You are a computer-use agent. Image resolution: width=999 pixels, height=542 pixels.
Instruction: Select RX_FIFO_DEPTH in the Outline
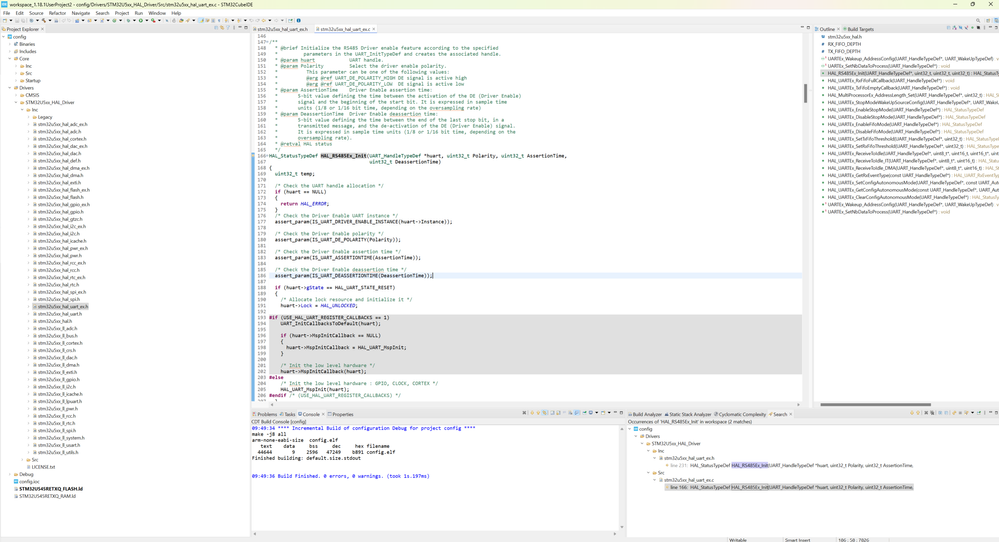tap(844, 44)
